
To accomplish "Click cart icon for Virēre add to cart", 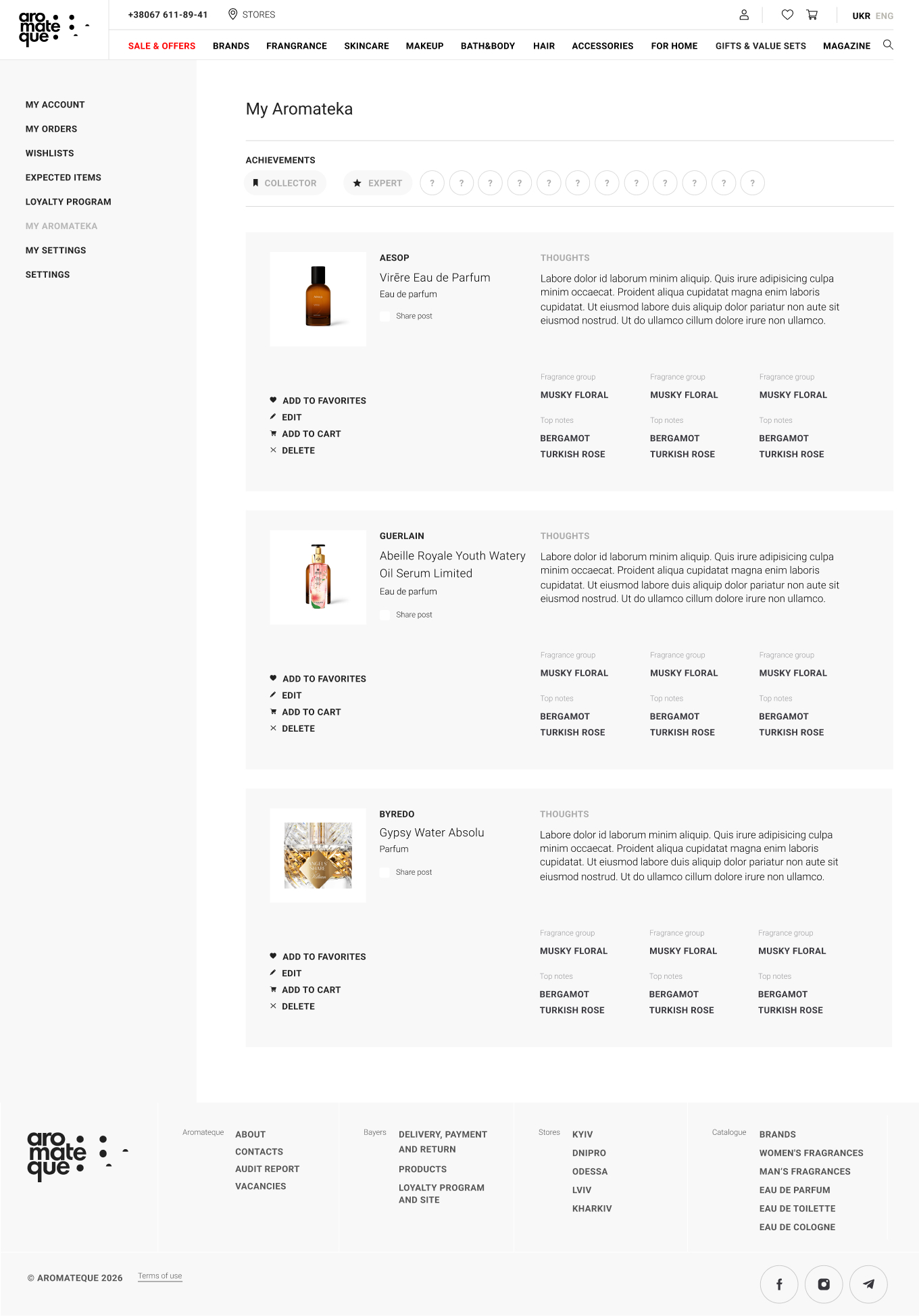I will (x=273, y=434).
